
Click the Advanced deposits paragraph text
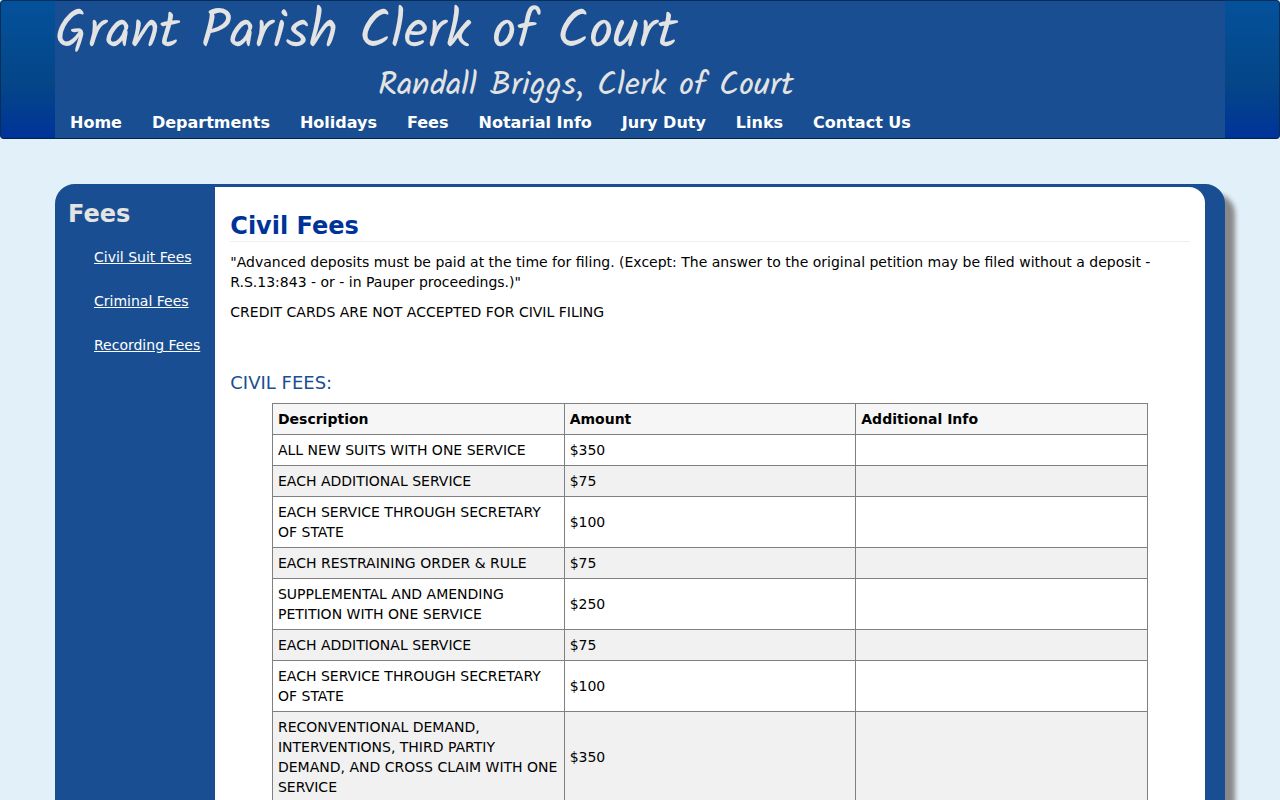pos(690,272)
